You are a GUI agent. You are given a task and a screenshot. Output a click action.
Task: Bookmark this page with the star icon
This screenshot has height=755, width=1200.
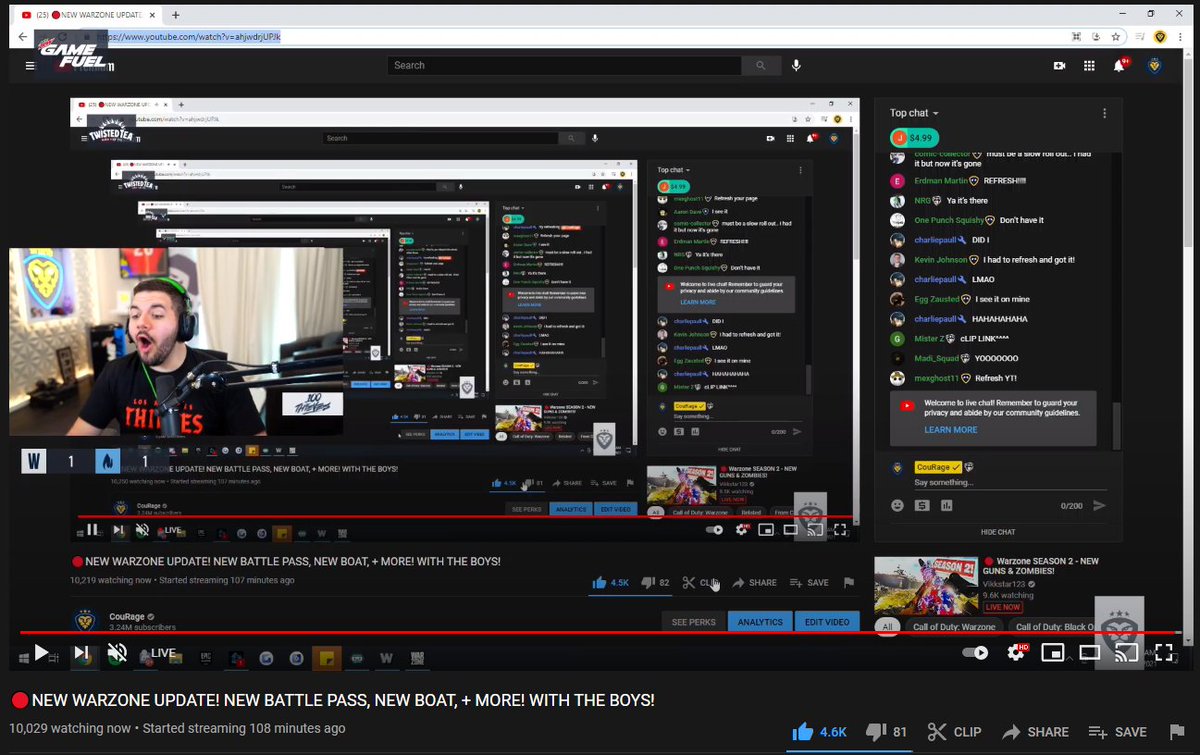point(1115,36)
